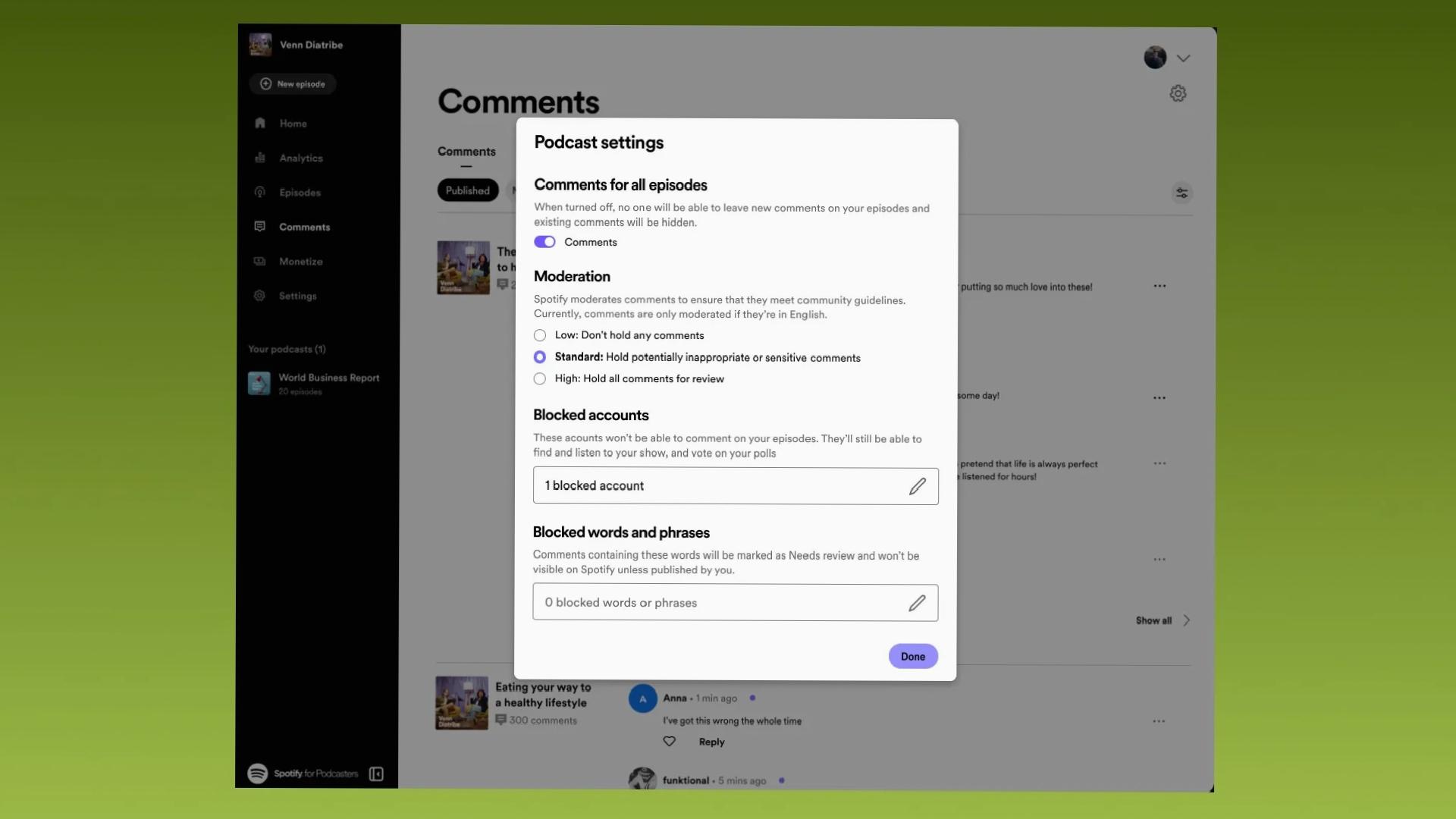Viewport: 1456px width, 819px height.
Task: Click funktional's profile avatar
Action: (642, 779)
